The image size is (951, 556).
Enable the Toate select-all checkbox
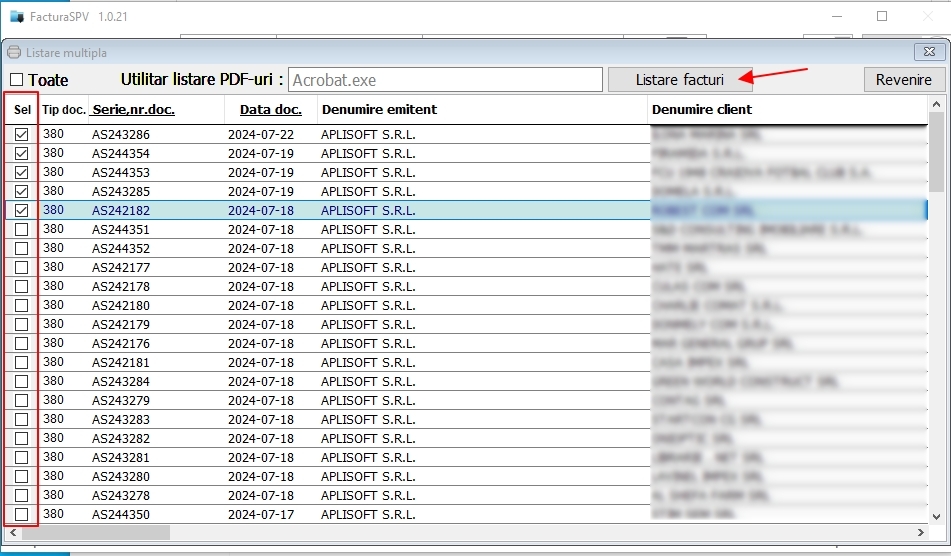click(17, 80)
